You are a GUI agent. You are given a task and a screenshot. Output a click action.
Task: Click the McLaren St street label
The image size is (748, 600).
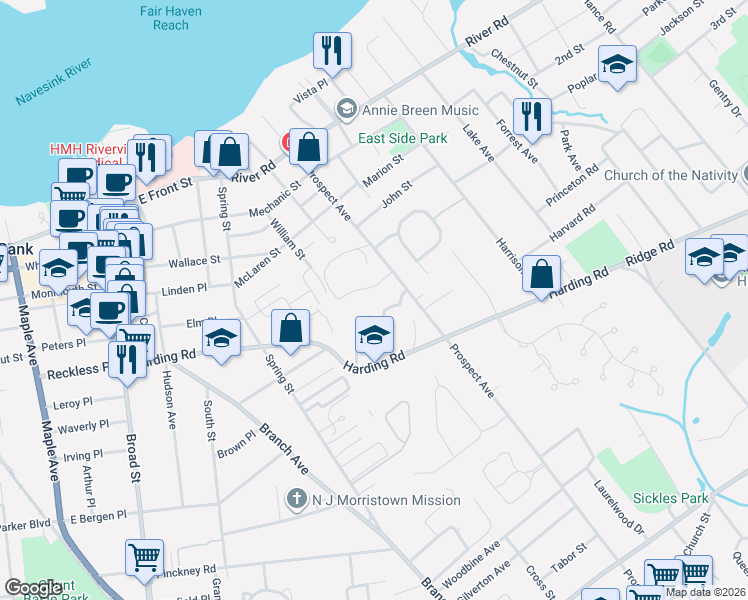258,268
